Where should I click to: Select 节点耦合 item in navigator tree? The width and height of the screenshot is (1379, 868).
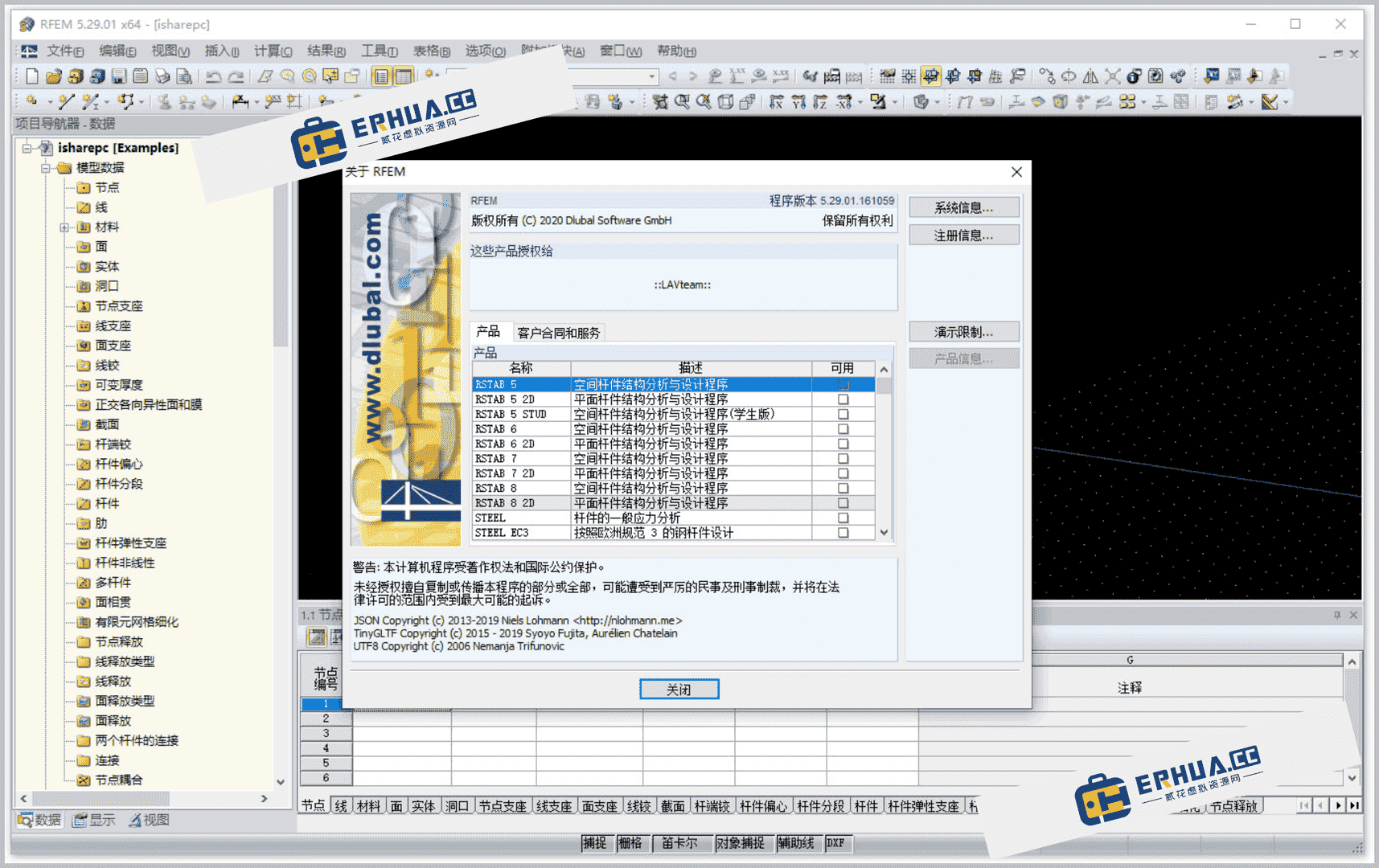tap(110, 780)
